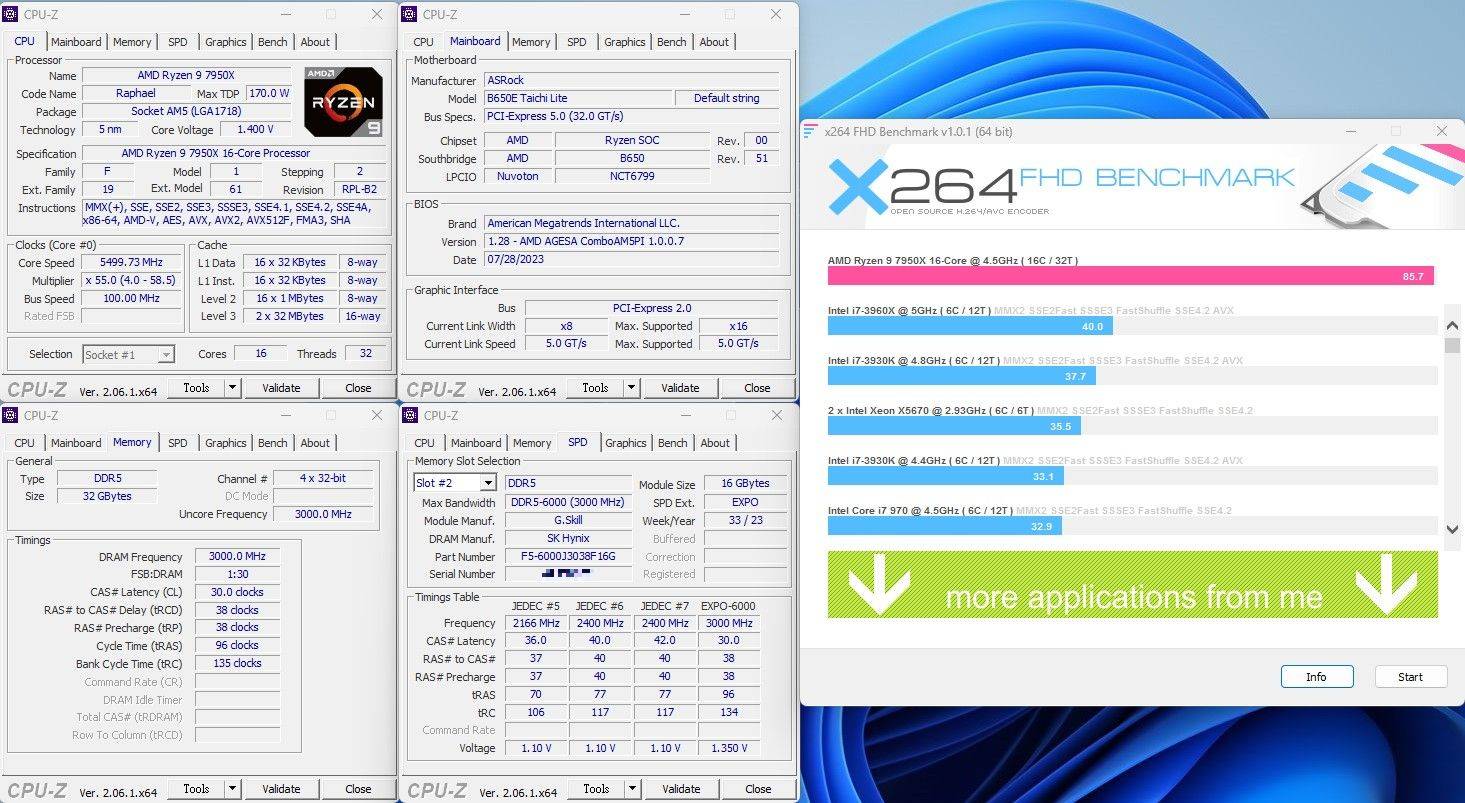
Task: Open the Tools dropdown in the CPU window
Action: tap(204, 387)
